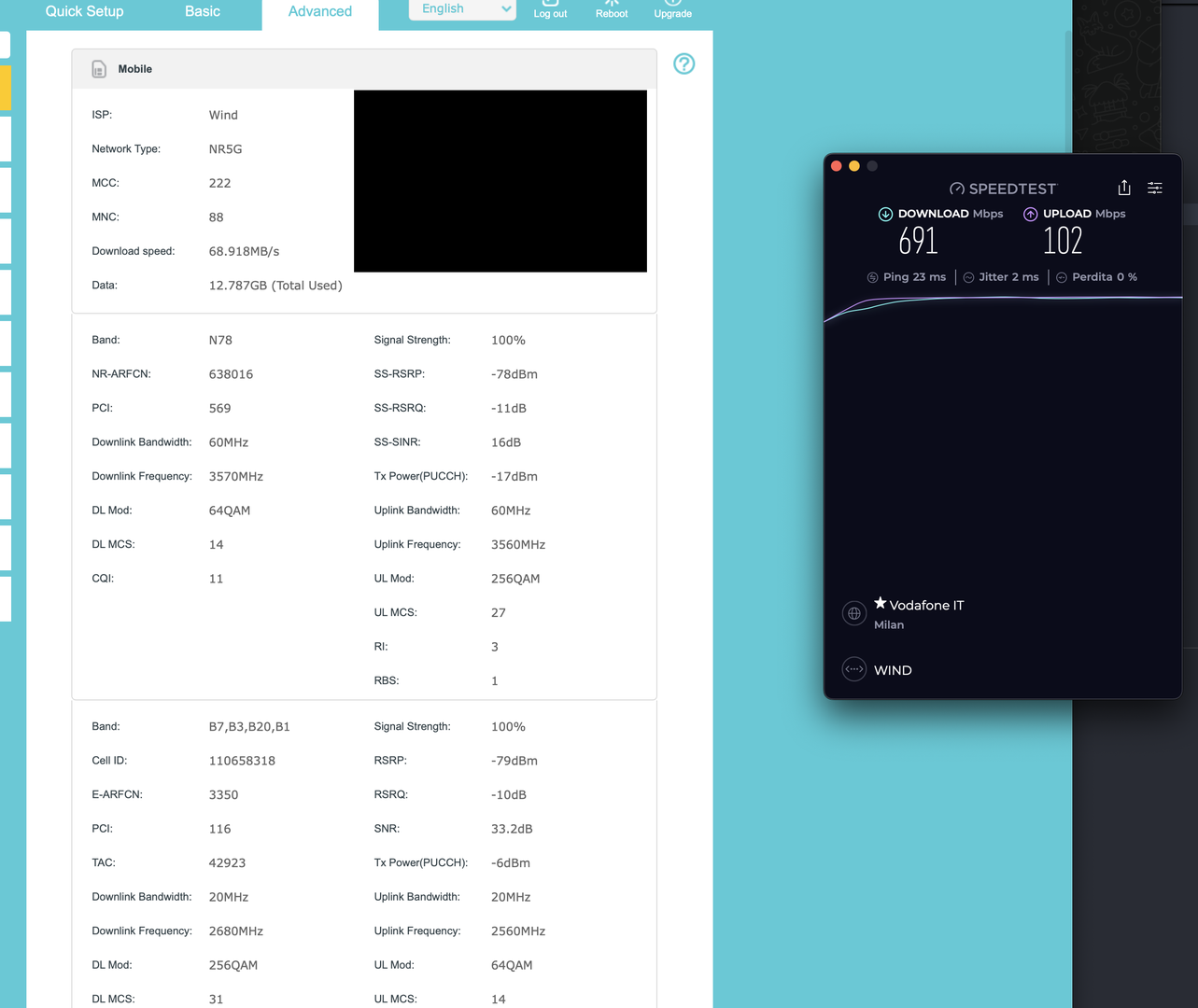
Task: Click the Band value B7,B3,B20,B1
Action: point(249,726)
